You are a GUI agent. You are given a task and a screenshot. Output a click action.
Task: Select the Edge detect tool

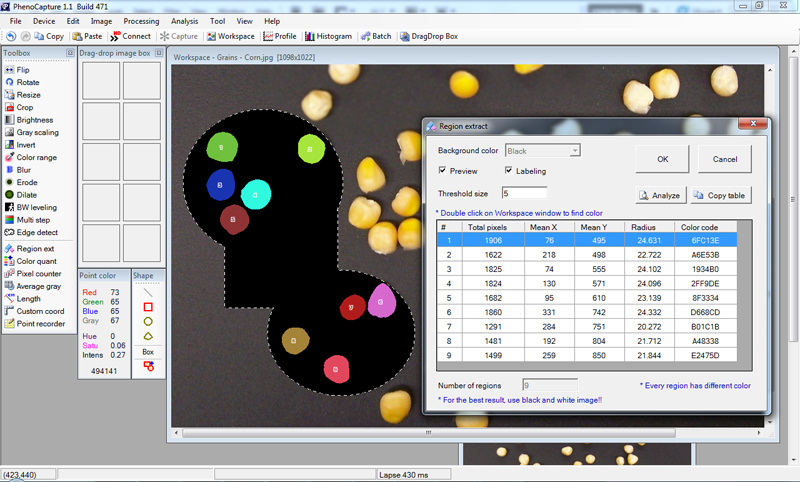point(36,232)
